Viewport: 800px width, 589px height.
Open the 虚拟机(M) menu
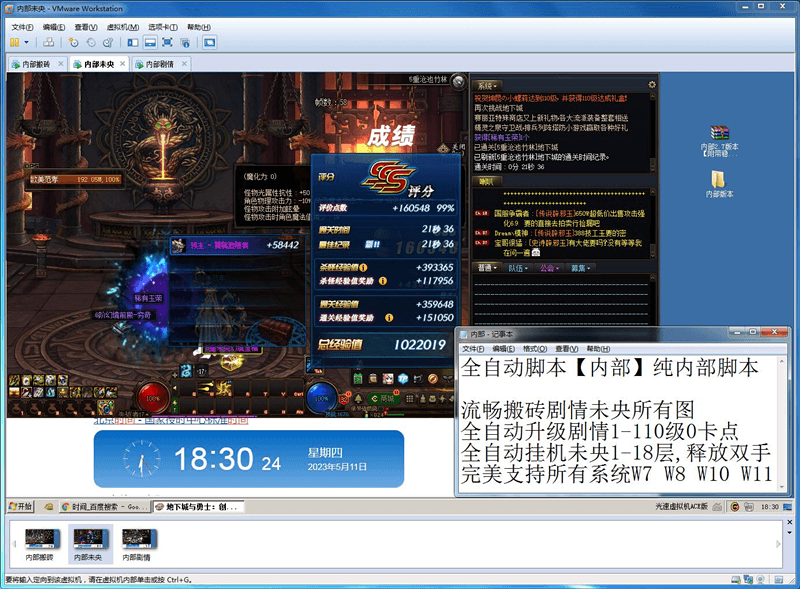(122, 27)
